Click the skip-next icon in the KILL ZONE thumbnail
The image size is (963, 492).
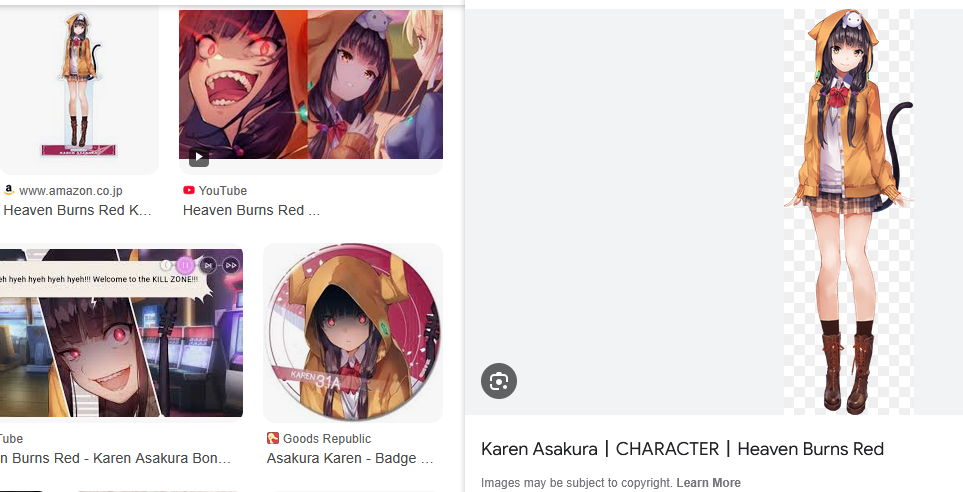[208, 265]
